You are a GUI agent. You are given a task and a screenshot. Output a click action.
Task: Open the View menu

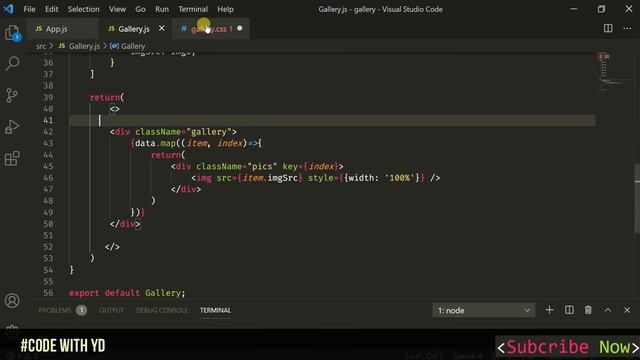click(x=117, y=9)
